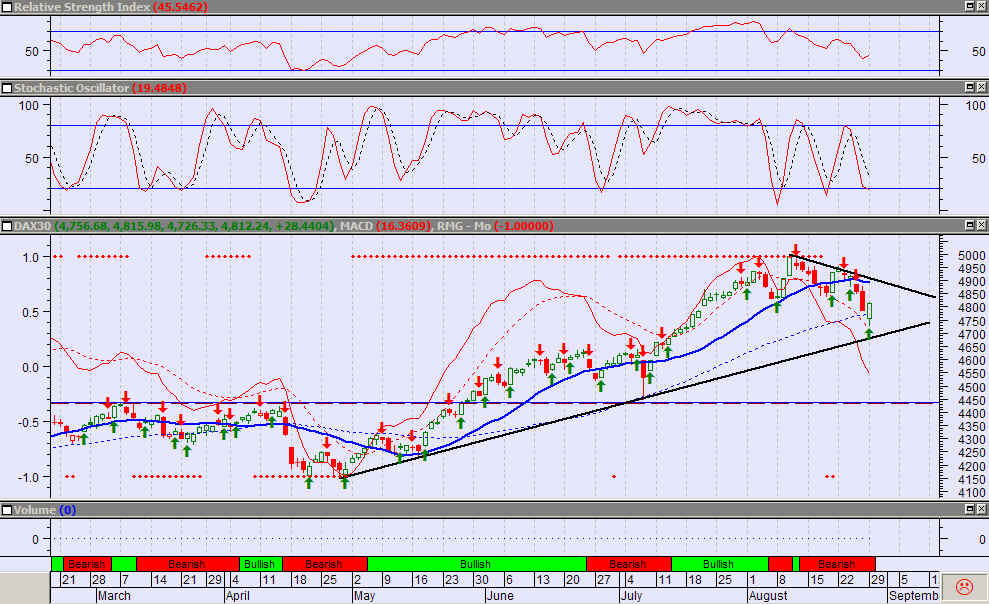Viewport: 989px width, 604px height.
Task: Select the descending black trendline near August highs
Action: [x=862, y=274]
